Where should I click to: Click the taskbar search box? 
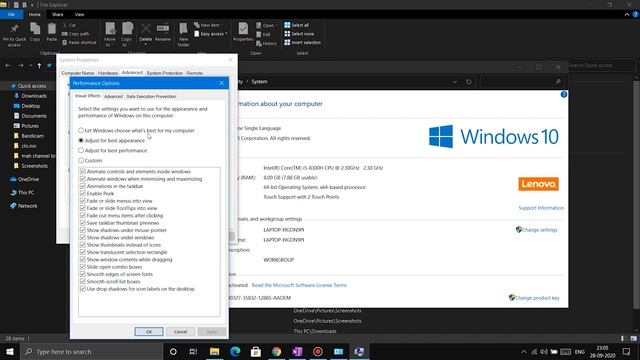point(91,351)
